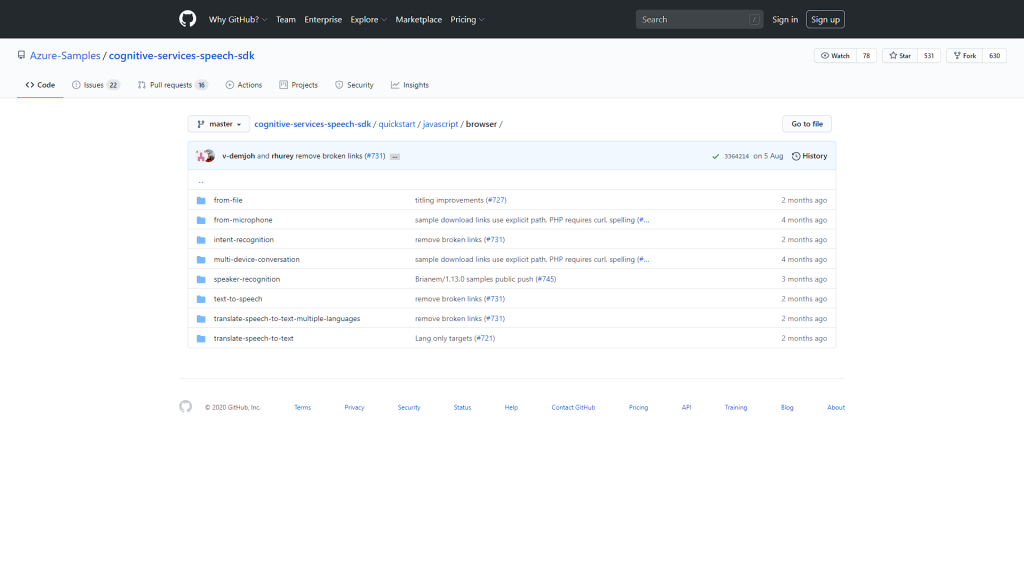
Task: Go to the Enterprise page
Action: (323, 20)
